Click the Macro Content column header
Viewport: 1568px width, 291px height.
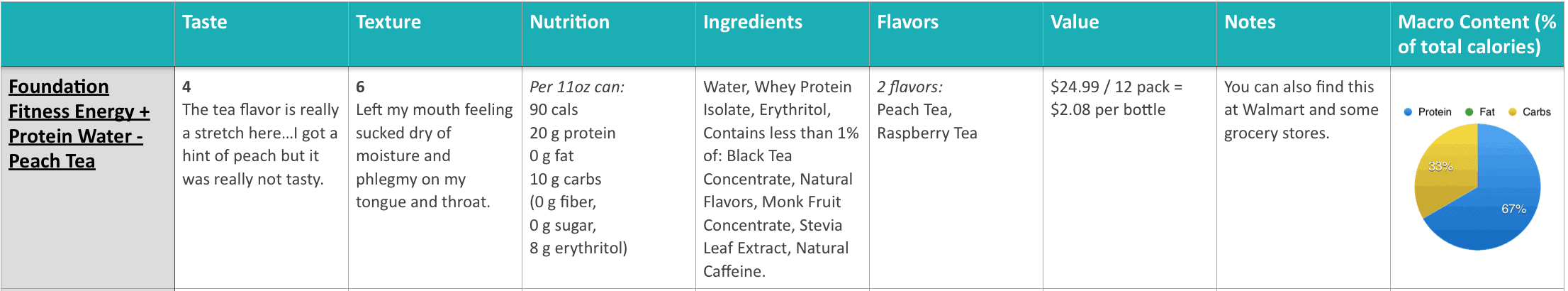click(1477, 33)
